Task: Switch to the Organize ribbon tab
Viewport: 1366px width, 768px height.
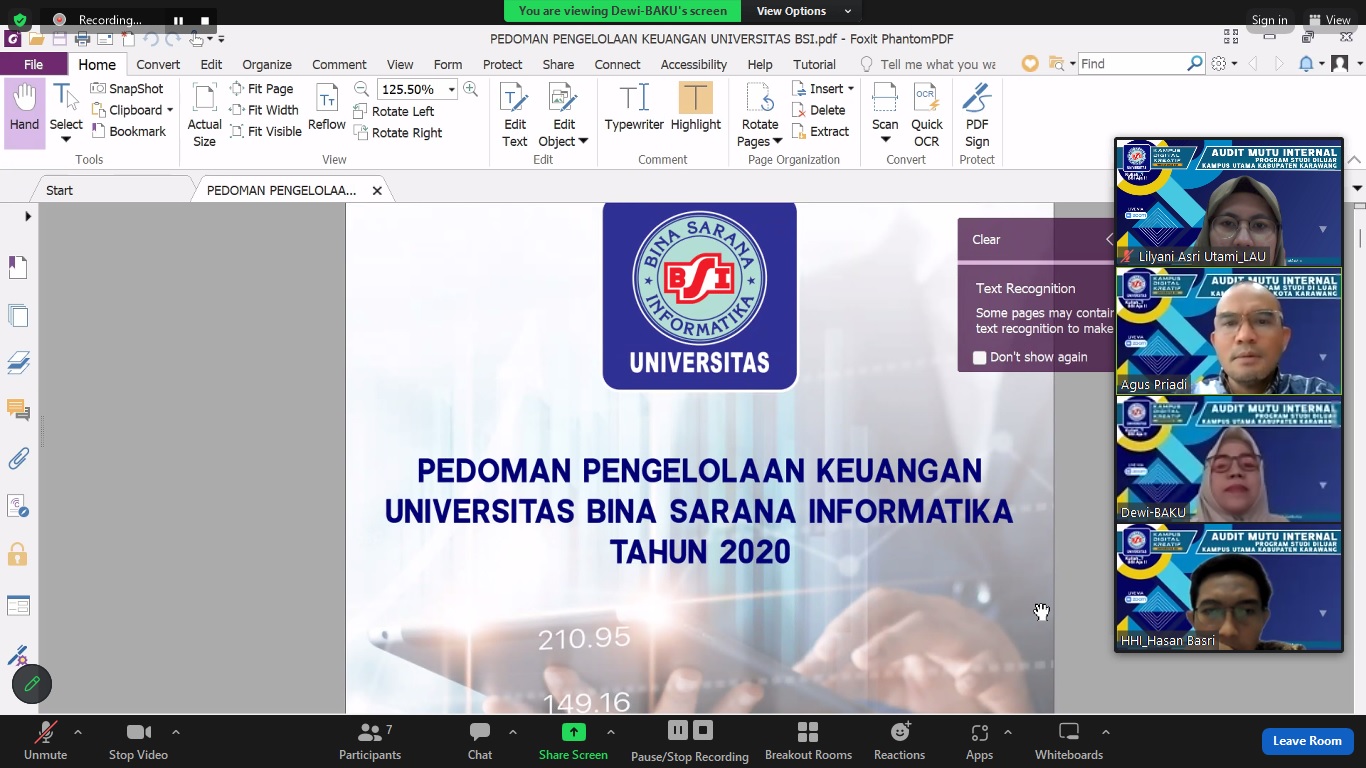Action: [x=267, y=64]
